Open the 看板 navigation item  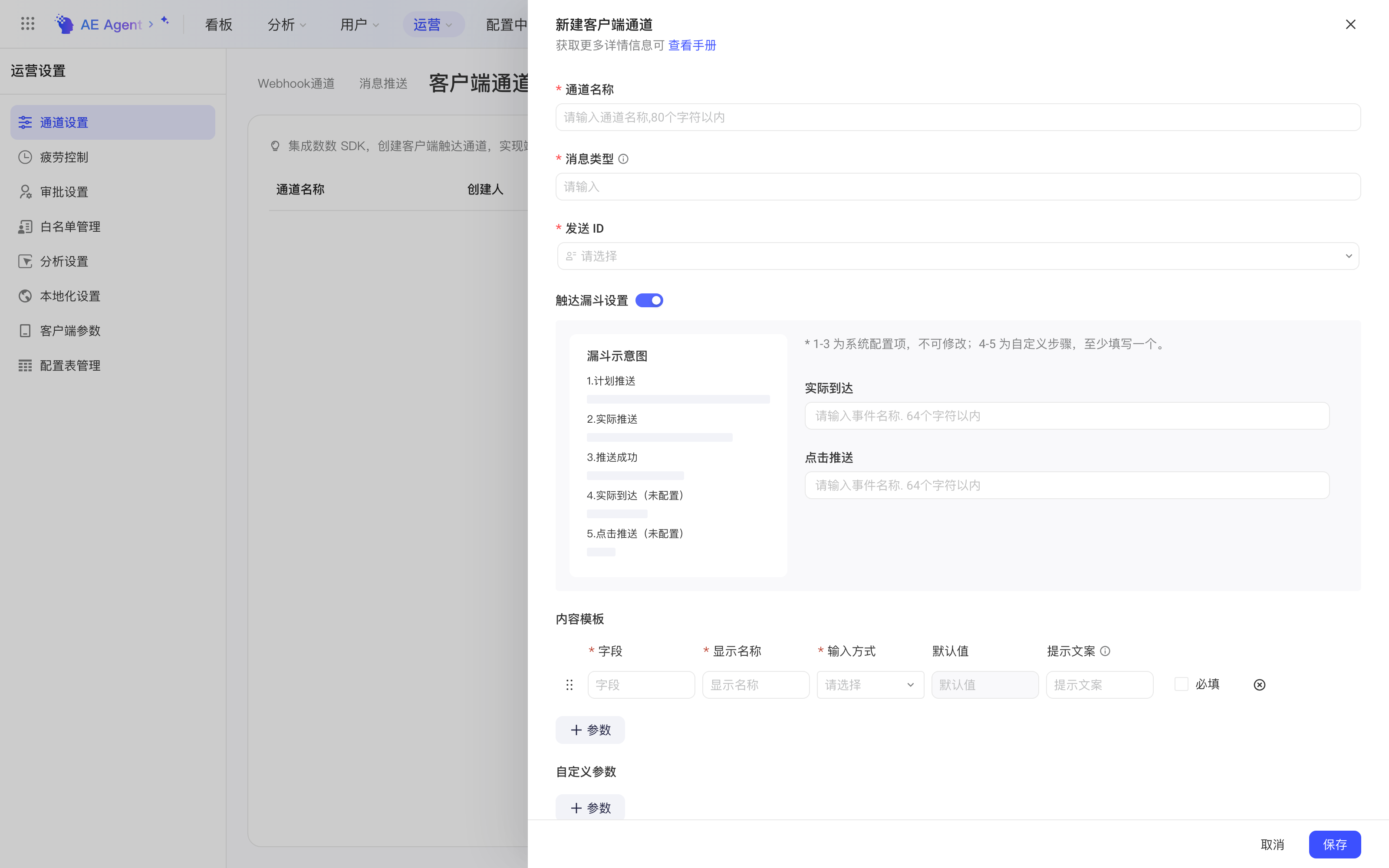[219, 25]
